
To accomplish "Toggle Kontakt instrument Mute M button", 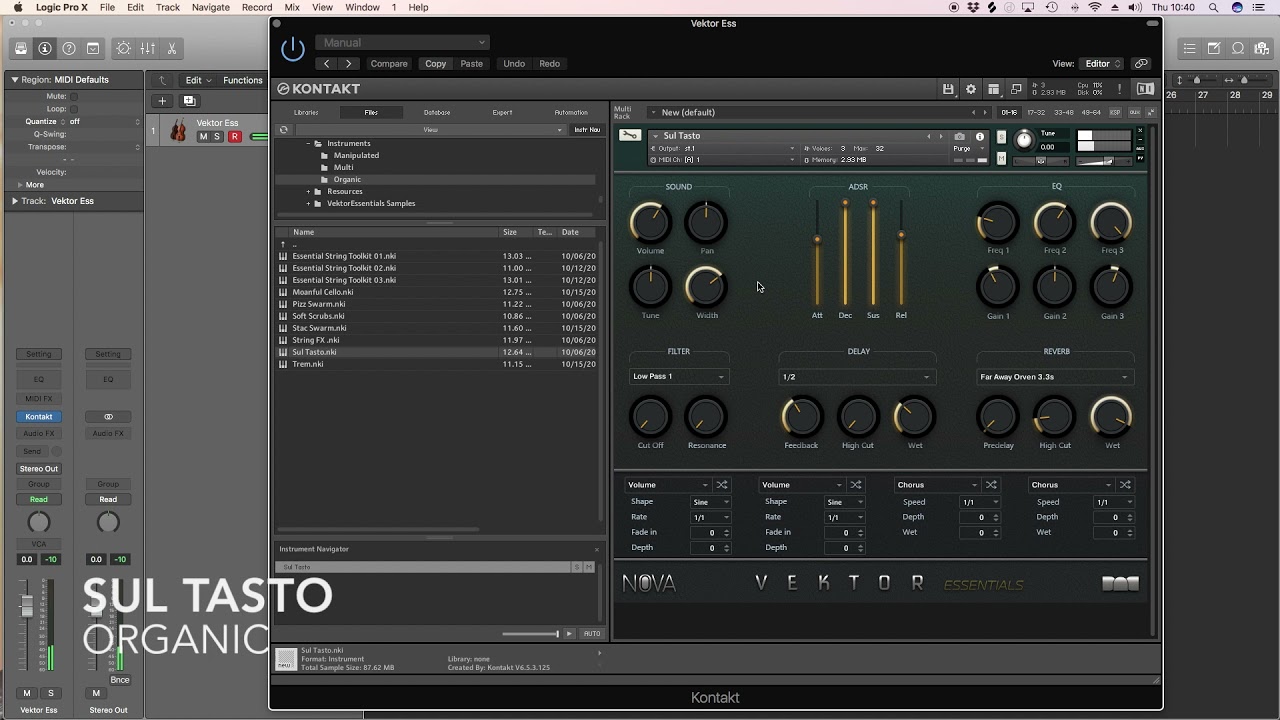I will point(1001,158).
